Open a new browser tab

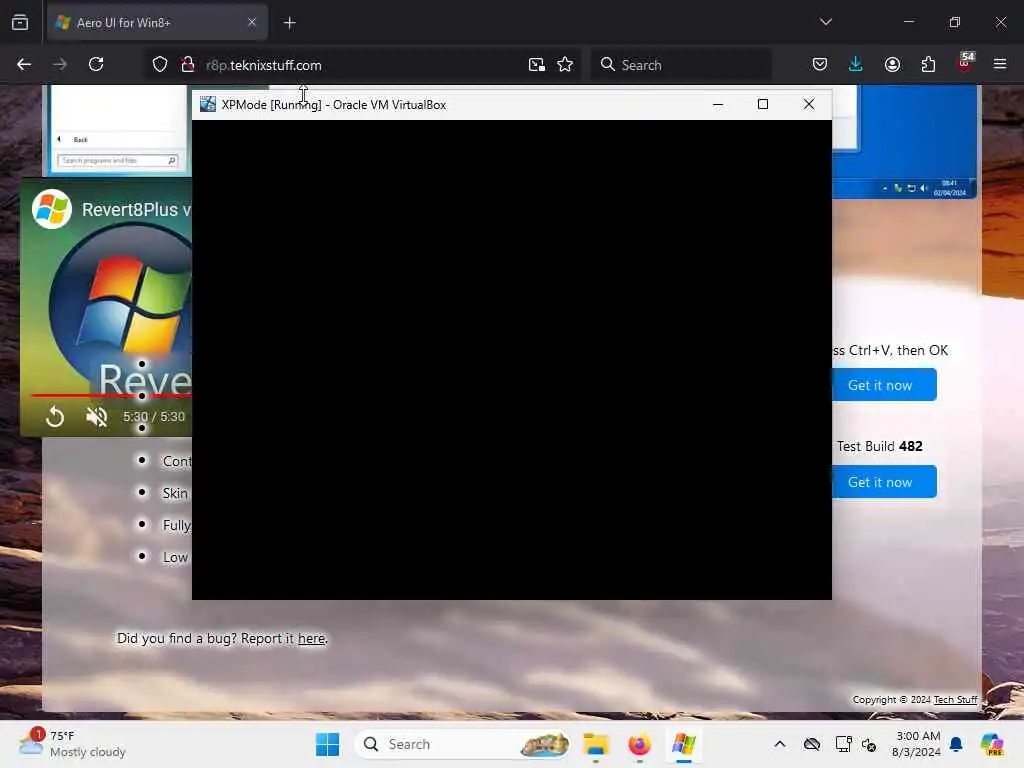(289, 23)
